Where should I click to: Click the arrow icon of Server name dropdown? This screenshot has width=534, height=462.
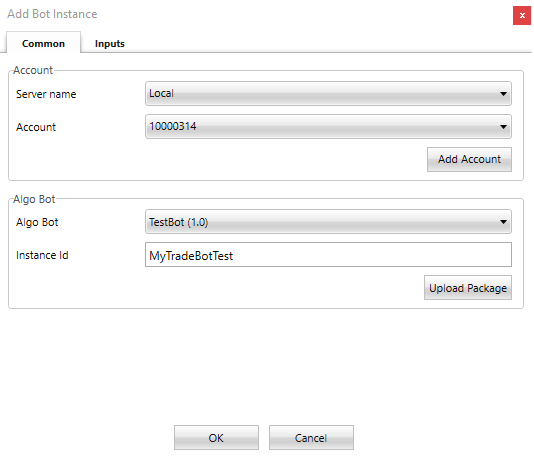click(x=503, y=94)
